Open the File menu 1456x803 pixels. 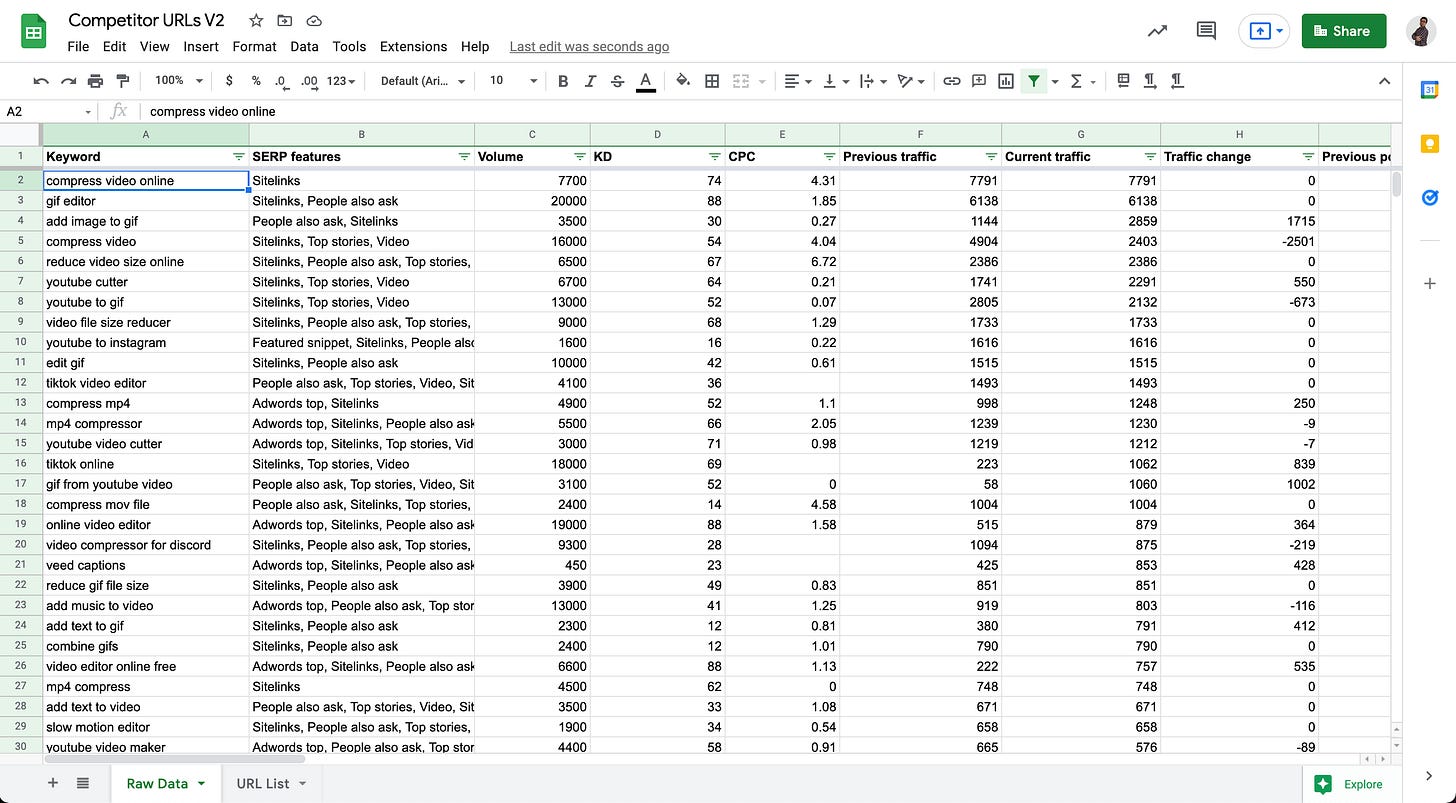78,46
